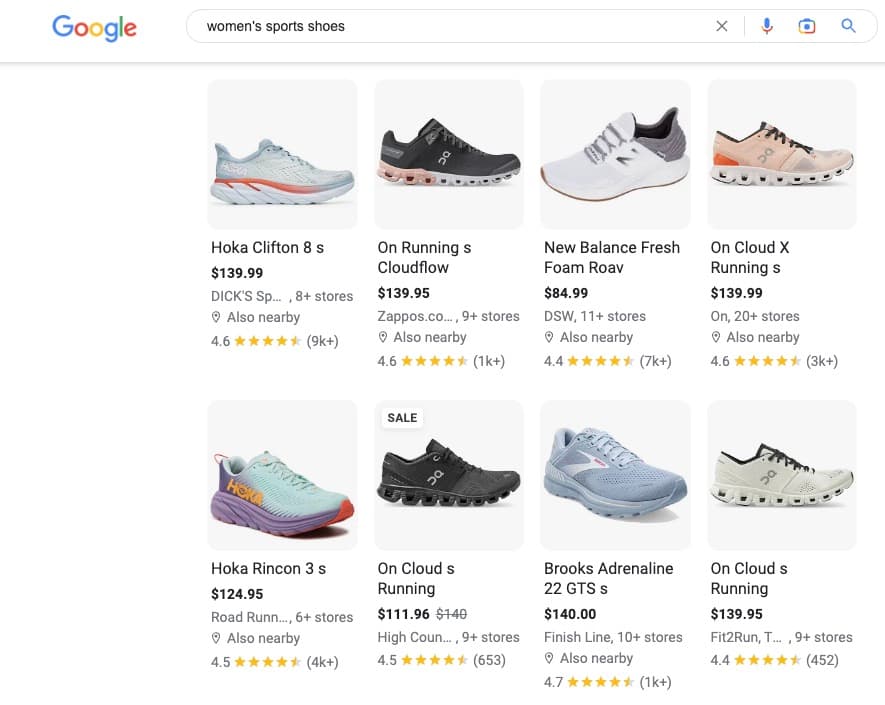Open the On Running Cloudflow shoe image
This screenshot has width=885, height=705.
[x=449, y=154]
